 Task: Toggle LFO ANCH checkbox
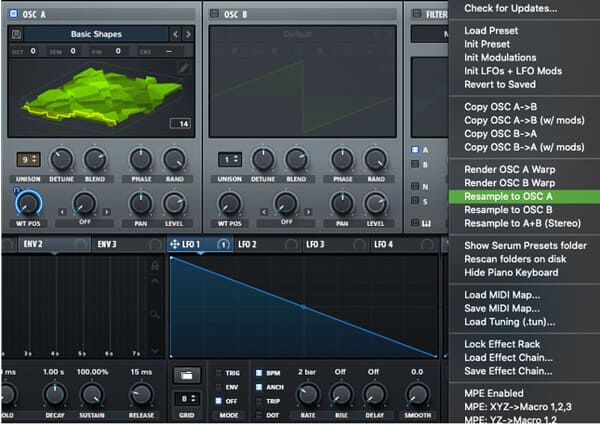click(x=259, y=387)
